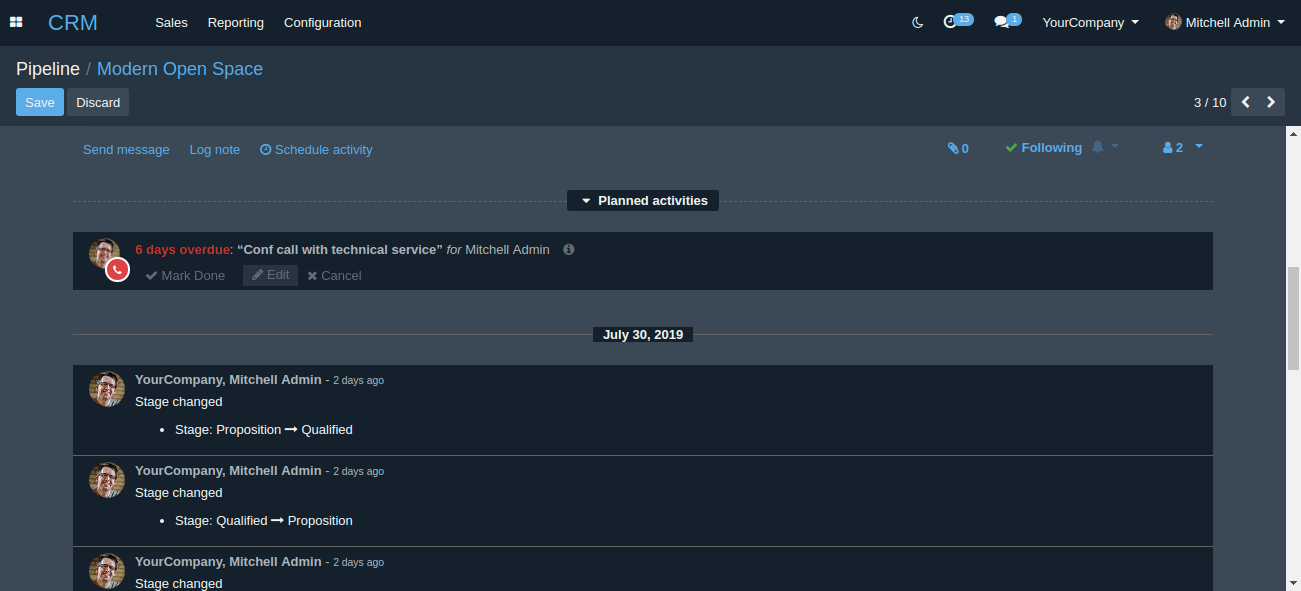The width and height of the screenshot is (1301, 591).
Task: Open Mitchell Admin user menu
Action: tap(1225, 22)
